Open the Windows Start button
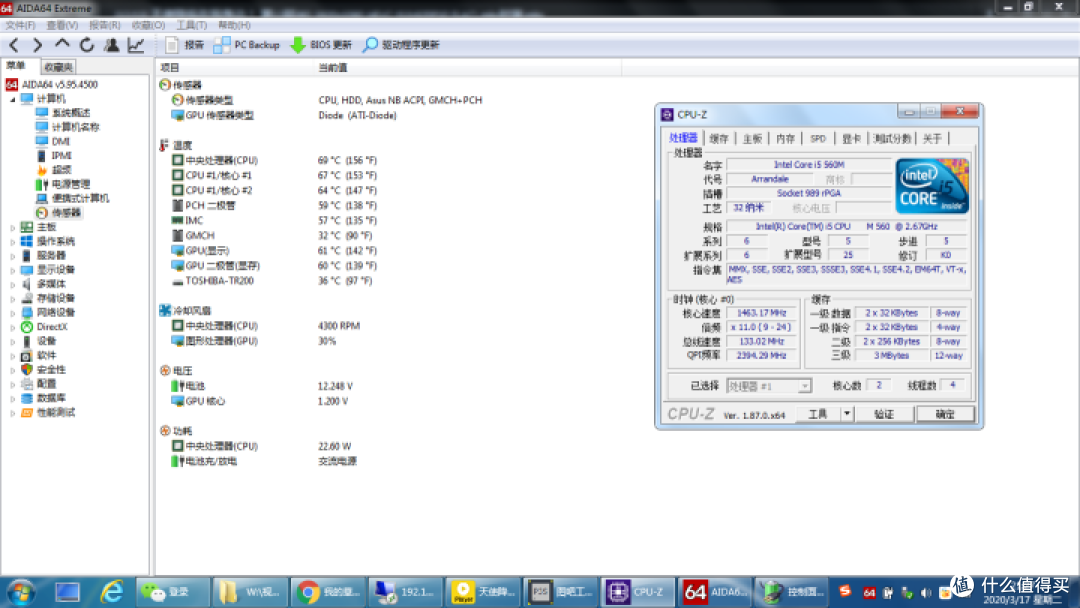 click(x=21, y=592)
